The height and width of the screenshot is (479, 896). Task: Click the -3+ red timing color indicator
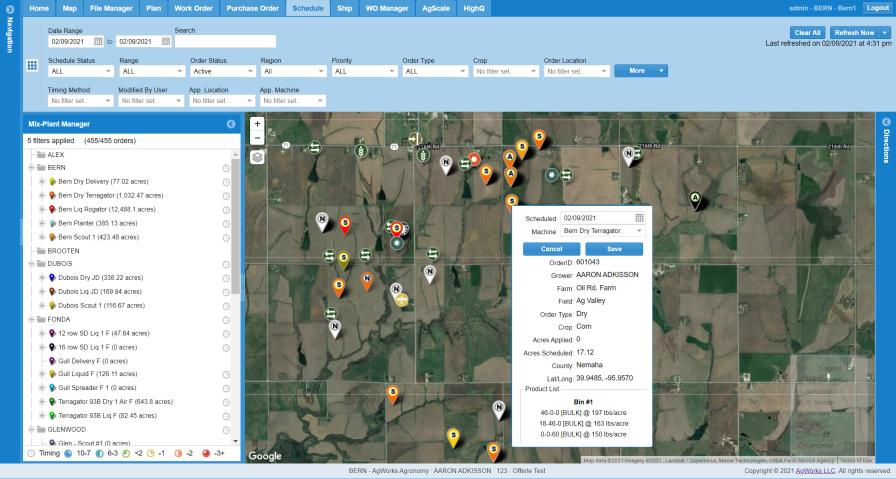pos(206,454)
